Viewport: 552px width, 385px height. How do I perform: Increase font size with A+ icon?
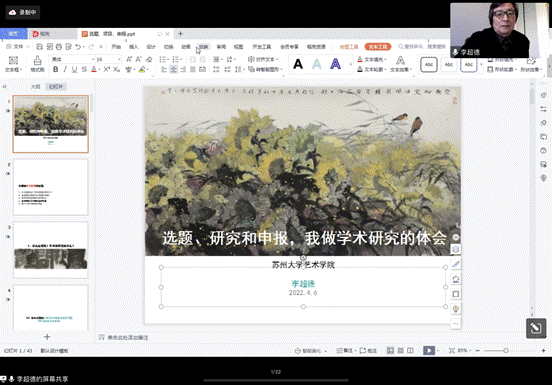click(129, 59)
